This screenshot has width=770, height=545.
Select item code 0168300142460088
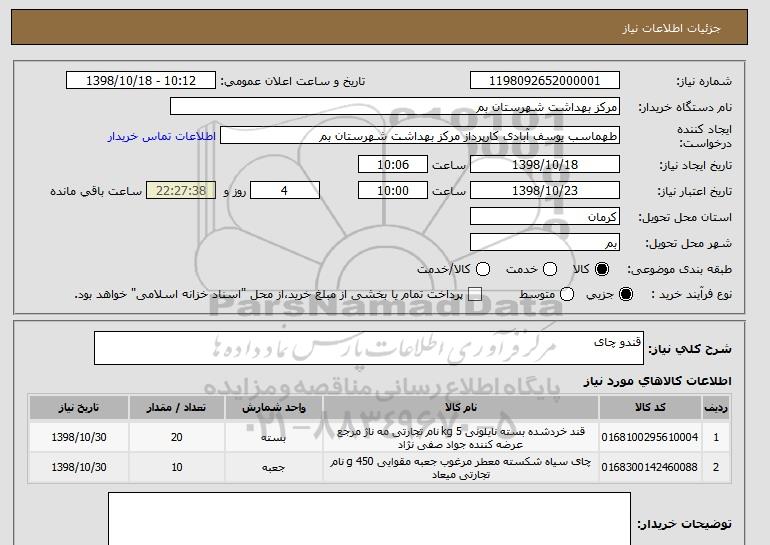[650, 467]
